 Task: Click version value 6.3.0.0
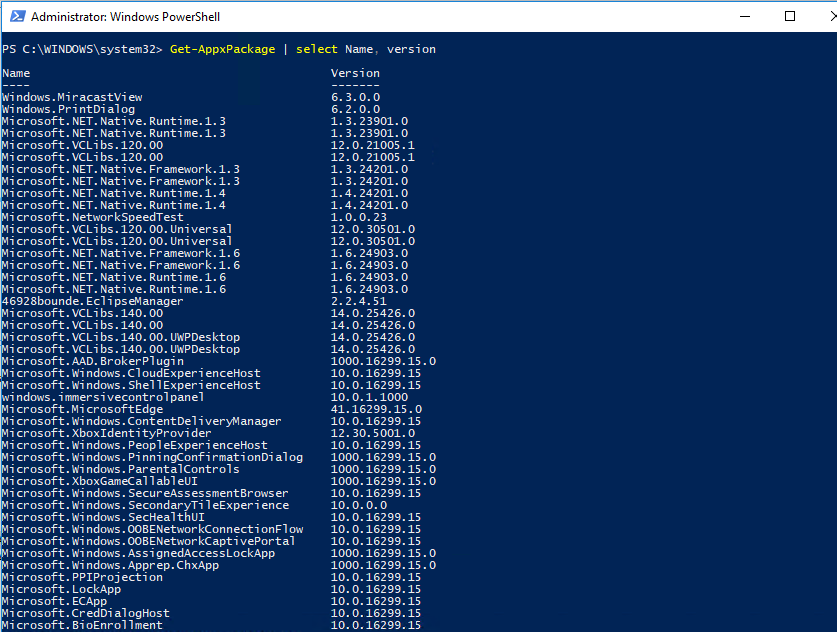[x=356, y=97]
